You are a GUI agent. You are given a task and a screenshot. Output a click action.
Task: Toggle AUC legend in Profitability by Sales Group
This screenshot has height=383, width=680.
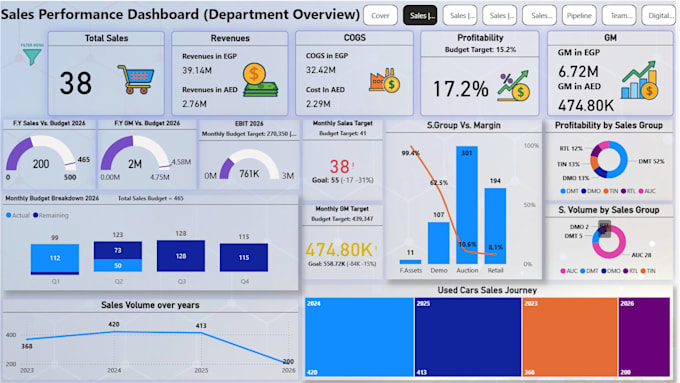pos(647,191)
